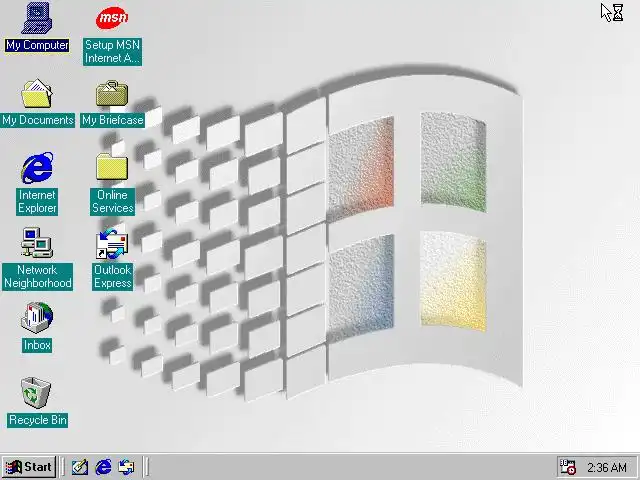Screen dimensions: 640x480
Task: Click the Task Scheduler tray icon
Action: click(x=567, y=467)
